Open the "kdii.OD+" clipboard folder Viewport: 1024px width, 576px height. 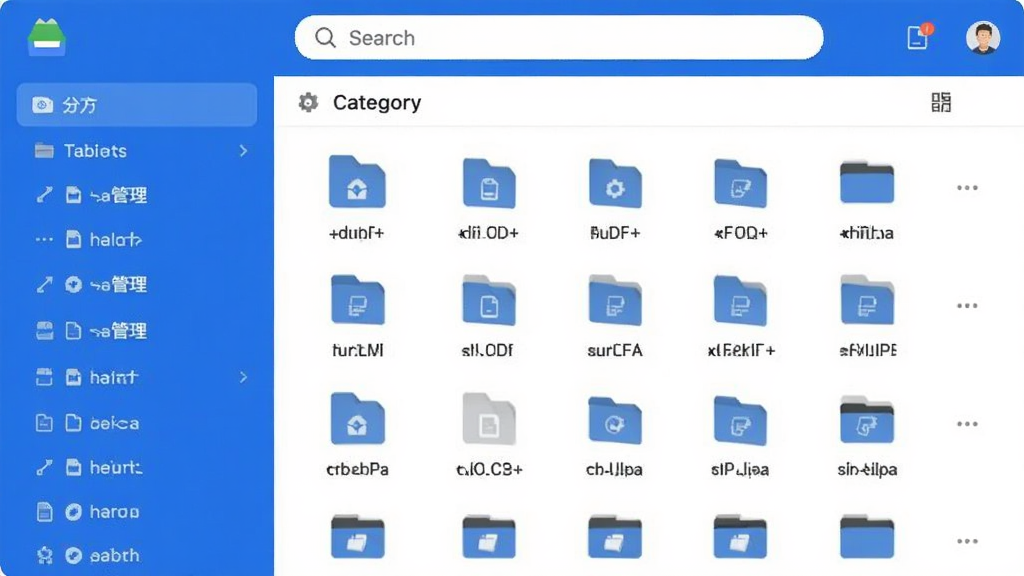pyautogui.click(x=489, y=184)
